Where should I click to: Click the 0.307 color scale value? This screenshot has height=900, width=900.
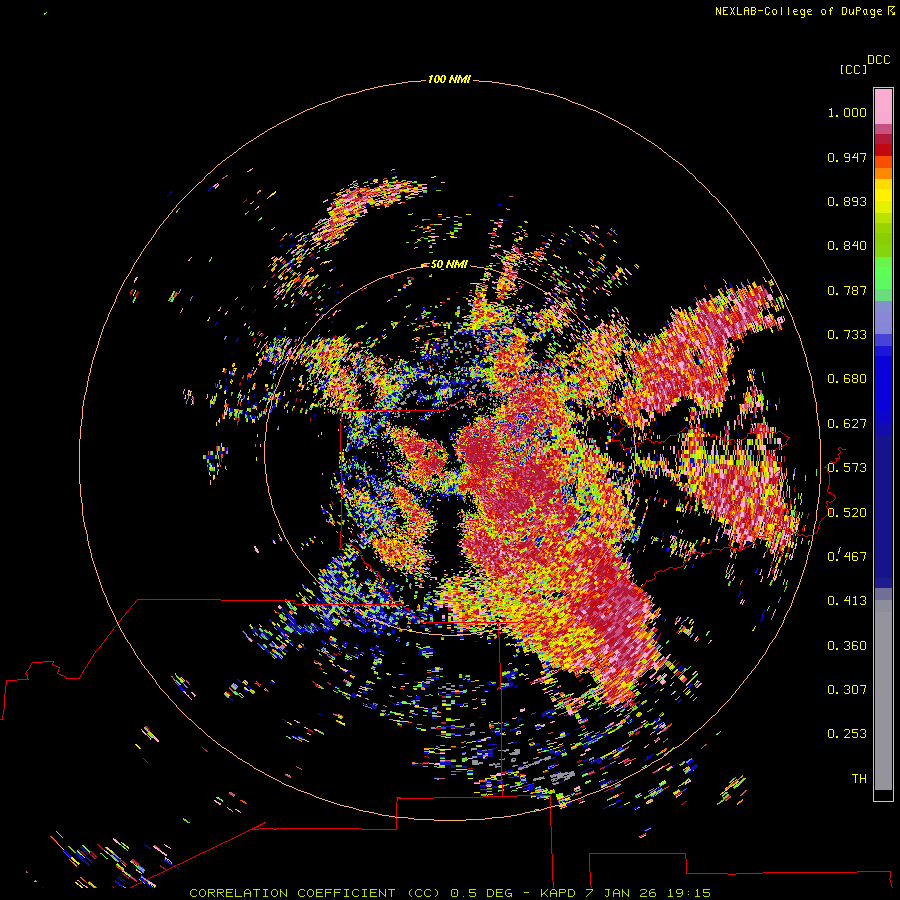click(x=847, y=690)
